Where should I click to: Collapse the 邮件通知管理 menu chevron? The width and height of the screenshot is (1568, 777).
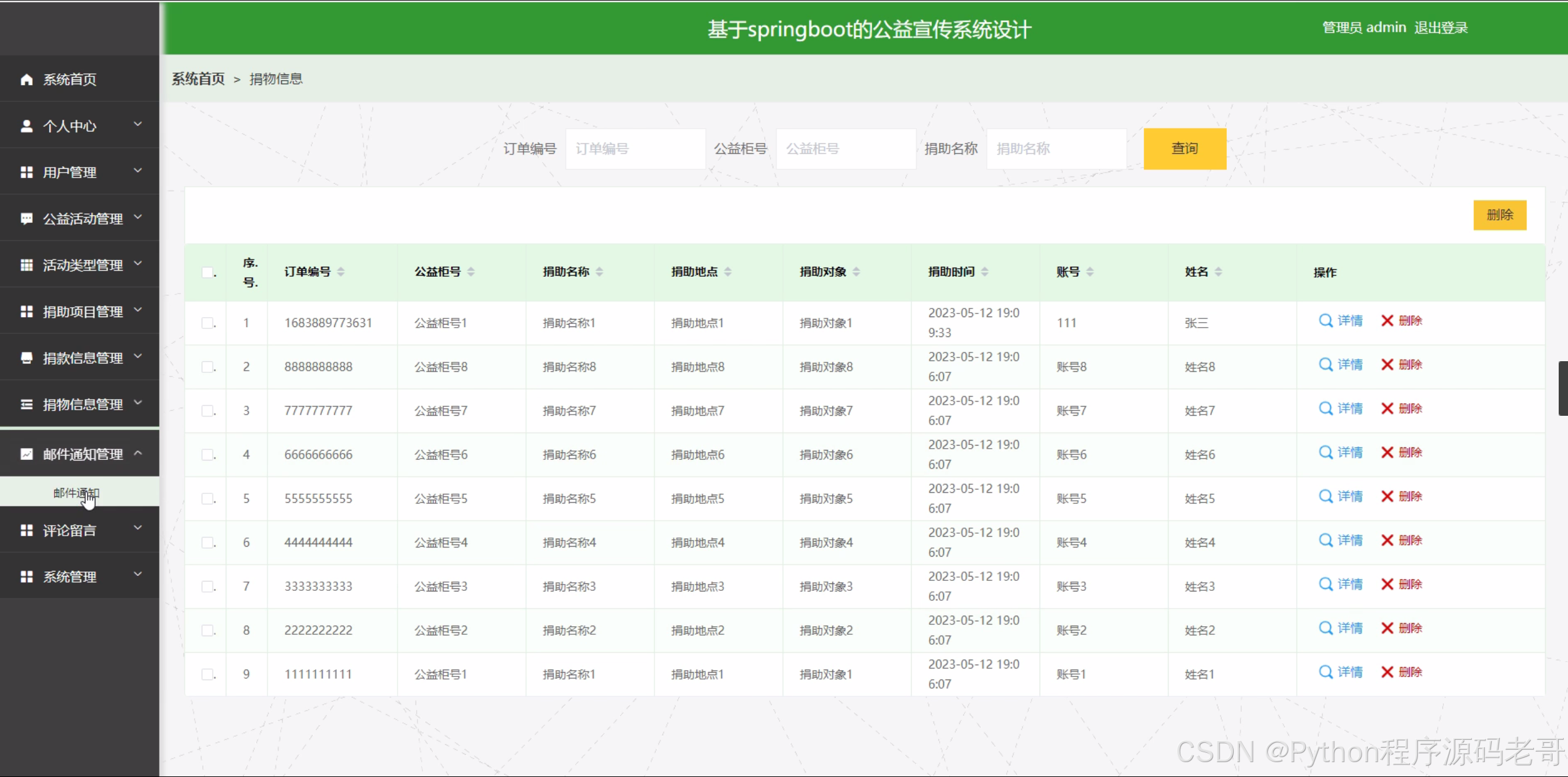pos(138,453)
